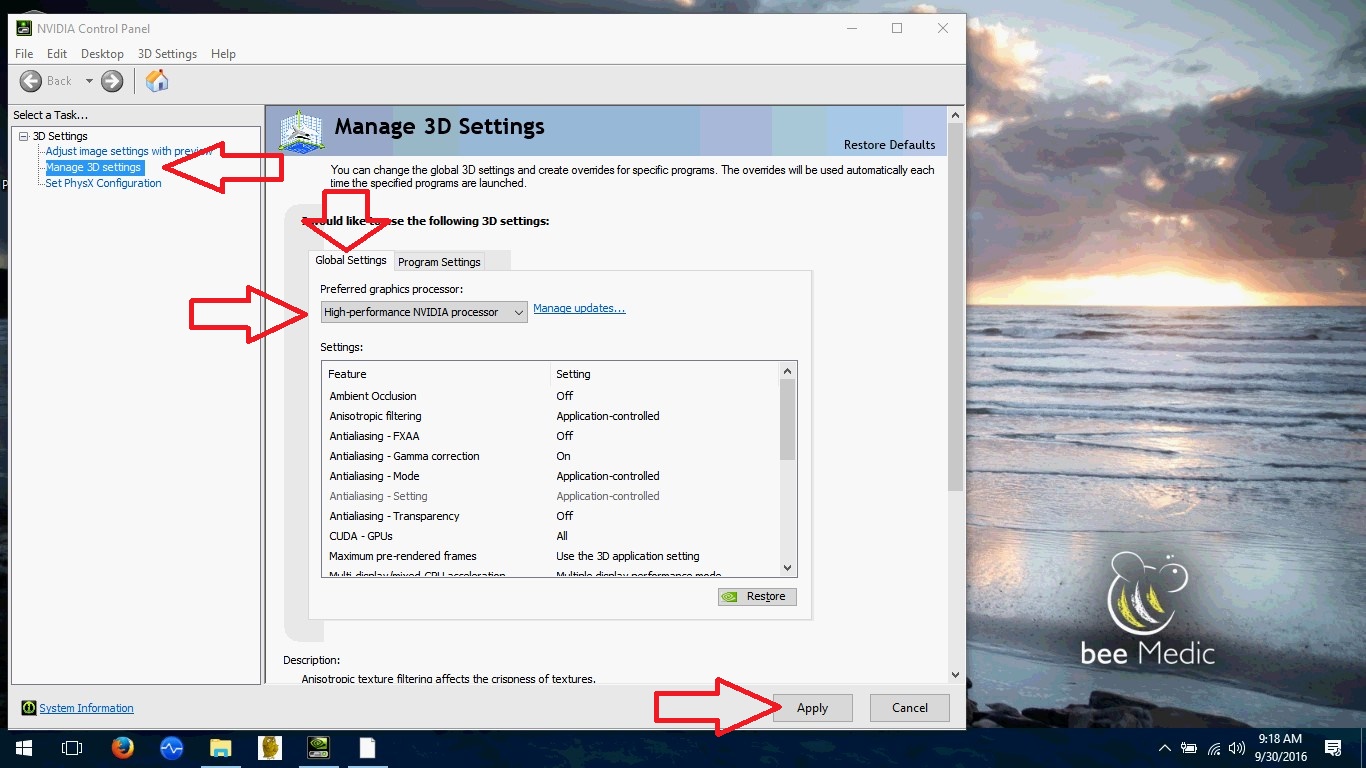Check the battery status tray icon
The width and height of the screenshot is (1366, 768).
coord(1190,748)
